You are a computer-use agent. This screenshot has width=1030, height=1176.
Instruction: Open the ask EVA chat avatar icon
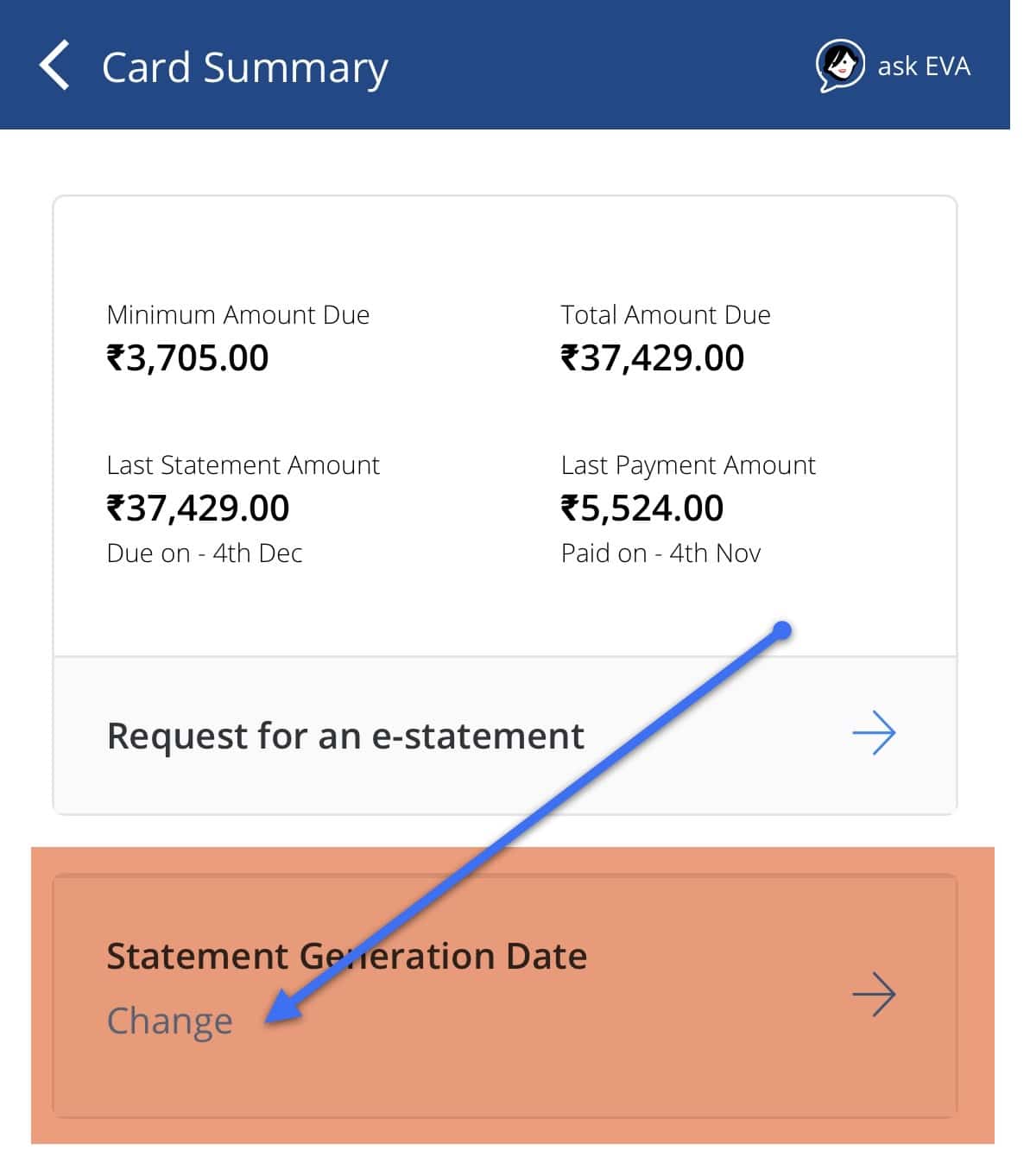[x=839, y=66]
